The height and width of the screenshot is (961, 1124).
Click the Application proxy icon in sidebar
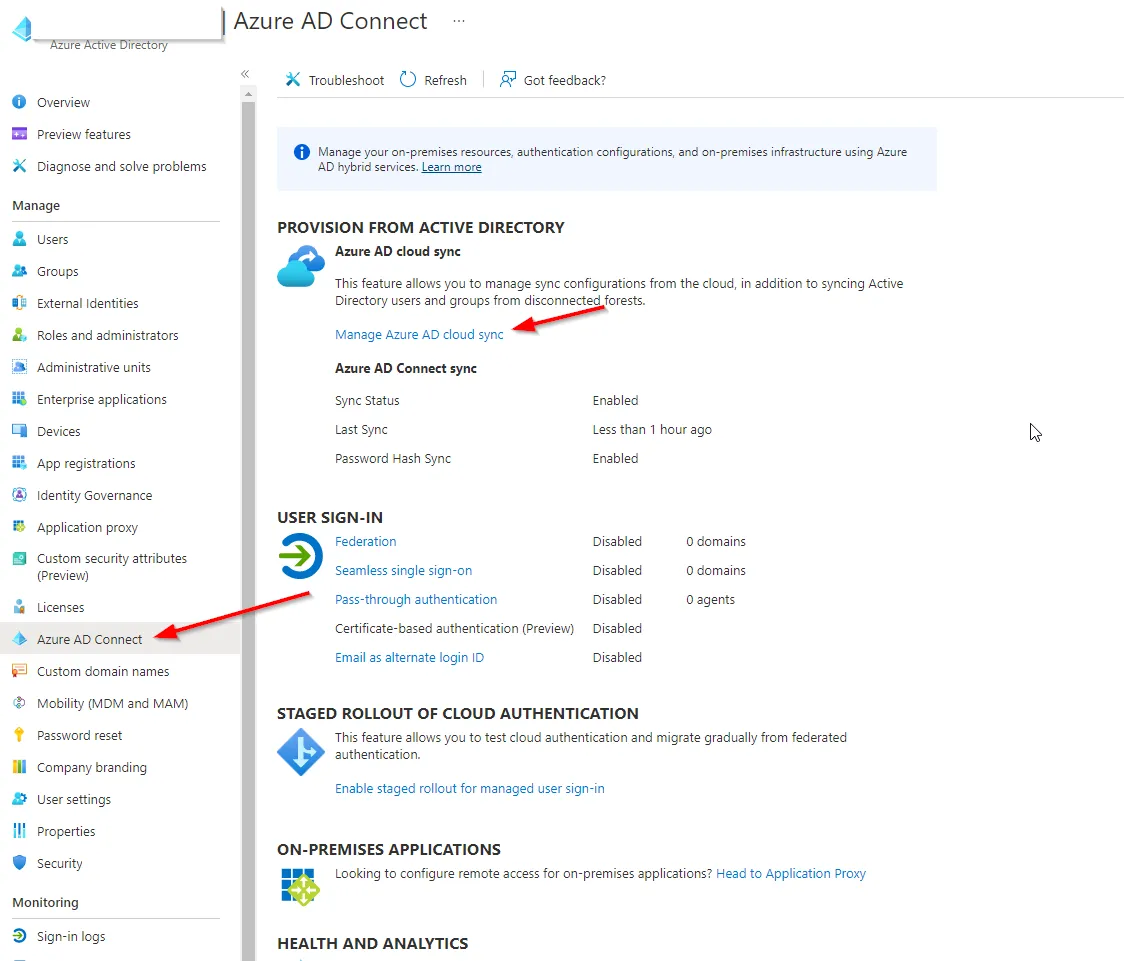click(19, 527)
